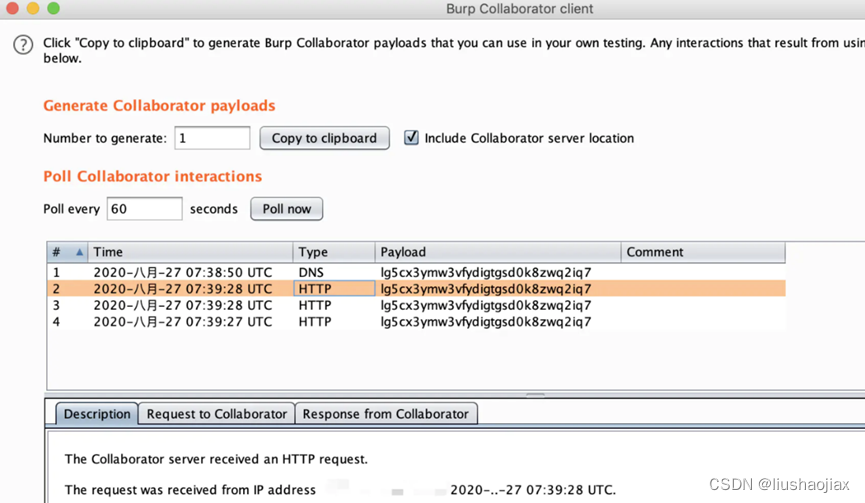Viewport: 865px width, 503px height.
Task: Click the green maximize window button
Action: [x=54, y=8]
